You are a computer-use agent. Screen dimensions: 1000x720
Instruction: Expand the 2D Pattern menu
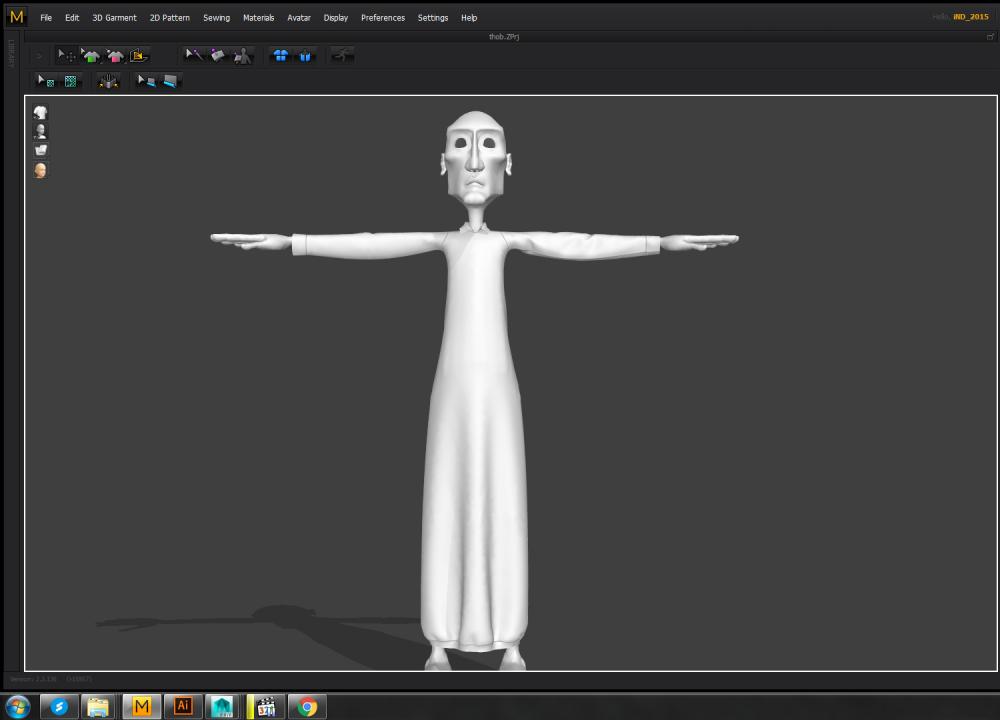point(169,18)
